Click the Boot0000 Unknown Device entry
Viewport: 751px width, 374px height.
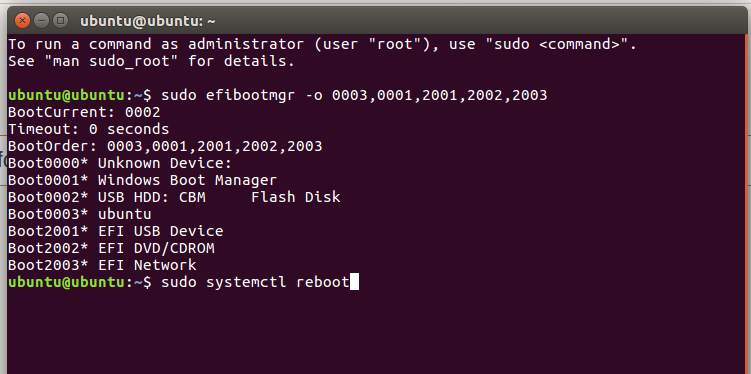(x=120, y=163)
